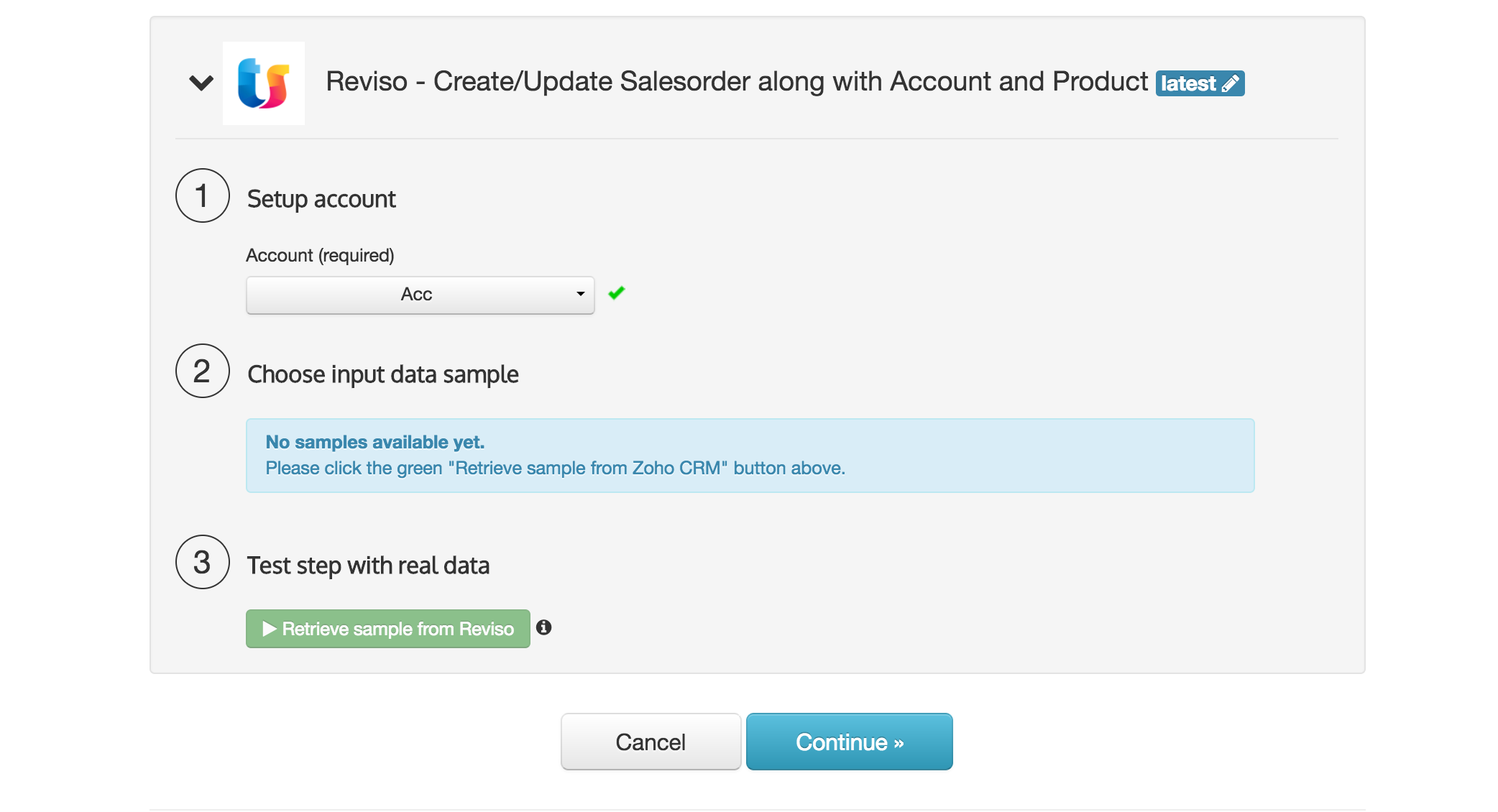Collapse the Reviso step panel chevron
Image resolution: width=1498 pixels, height=812 pixels.
201,83
